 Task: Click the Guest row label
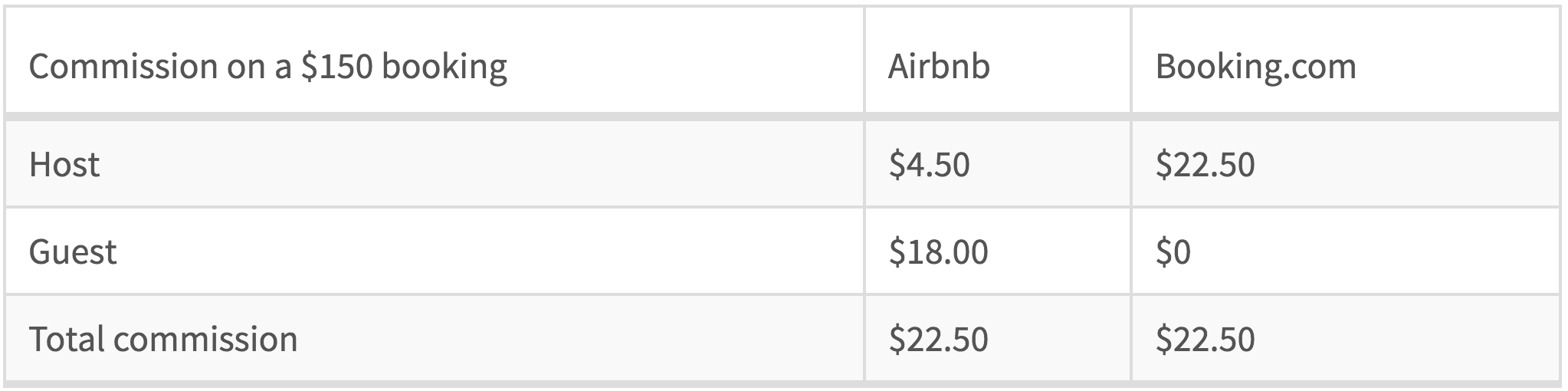(73, 252)
